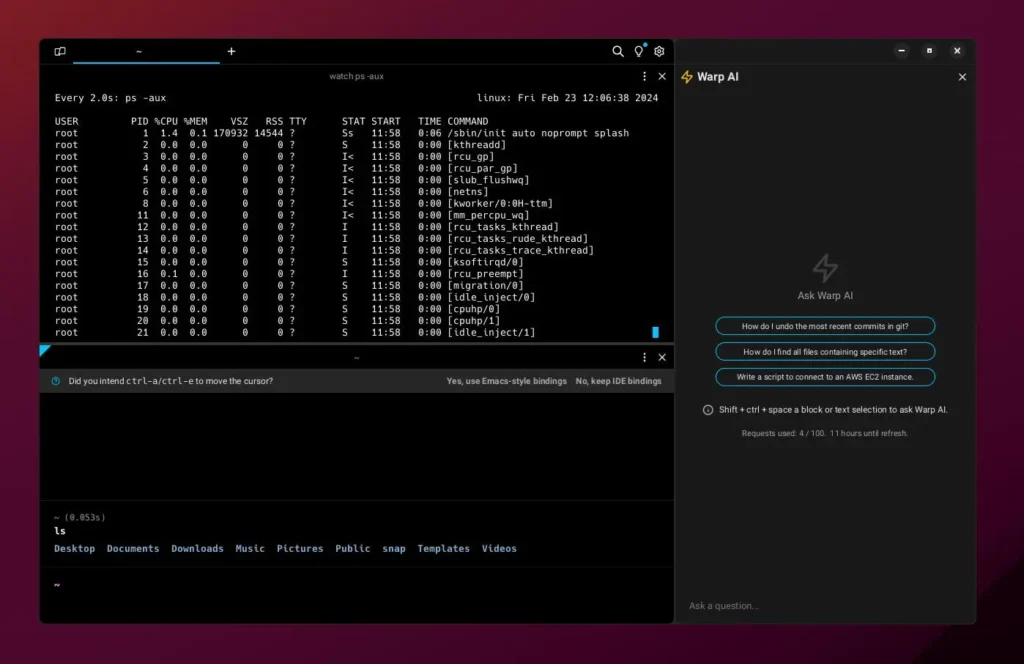This screenshot has width=1024, height=664.
Task: Open the search magnifier in the tab bar
Action: coord(618,51)
